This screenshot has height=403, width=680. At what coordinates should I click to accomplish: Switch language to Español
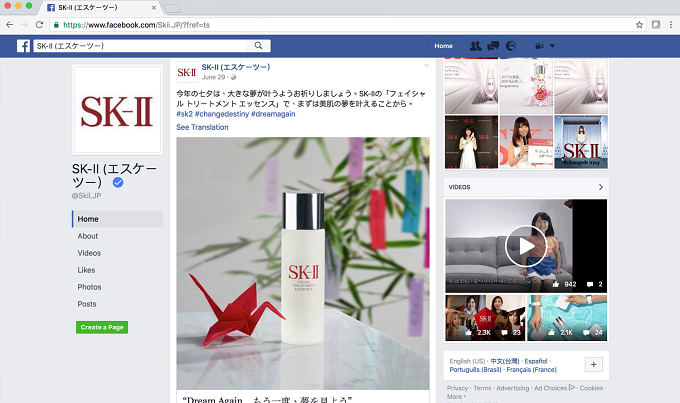click(x=536, y=361)
